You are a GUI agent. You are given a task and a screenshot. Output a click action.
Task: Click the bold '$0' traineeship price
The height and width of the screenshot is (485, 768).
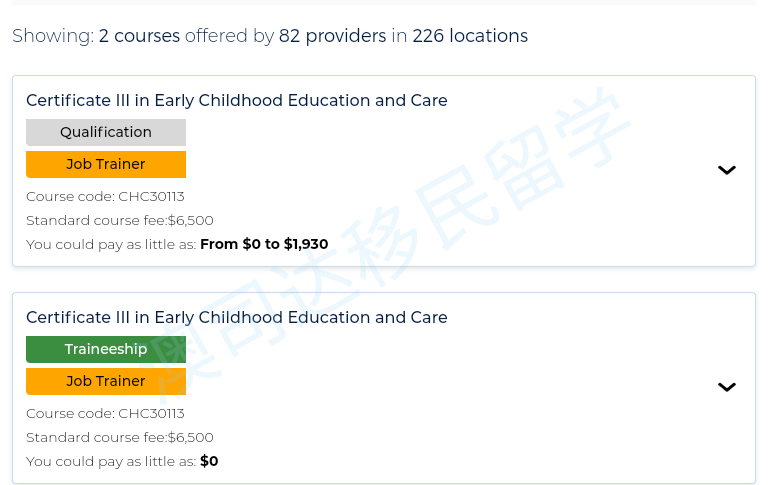coord(209,461)
